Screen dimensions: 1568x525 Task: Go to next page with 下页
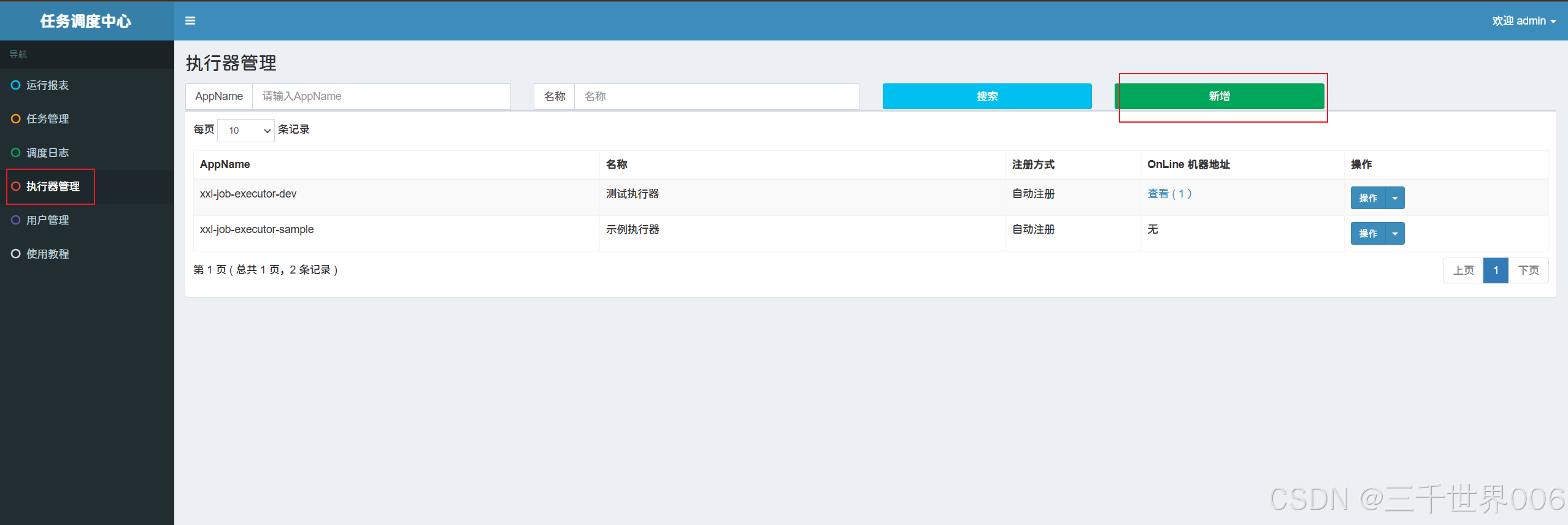(x=1528, y=270)
